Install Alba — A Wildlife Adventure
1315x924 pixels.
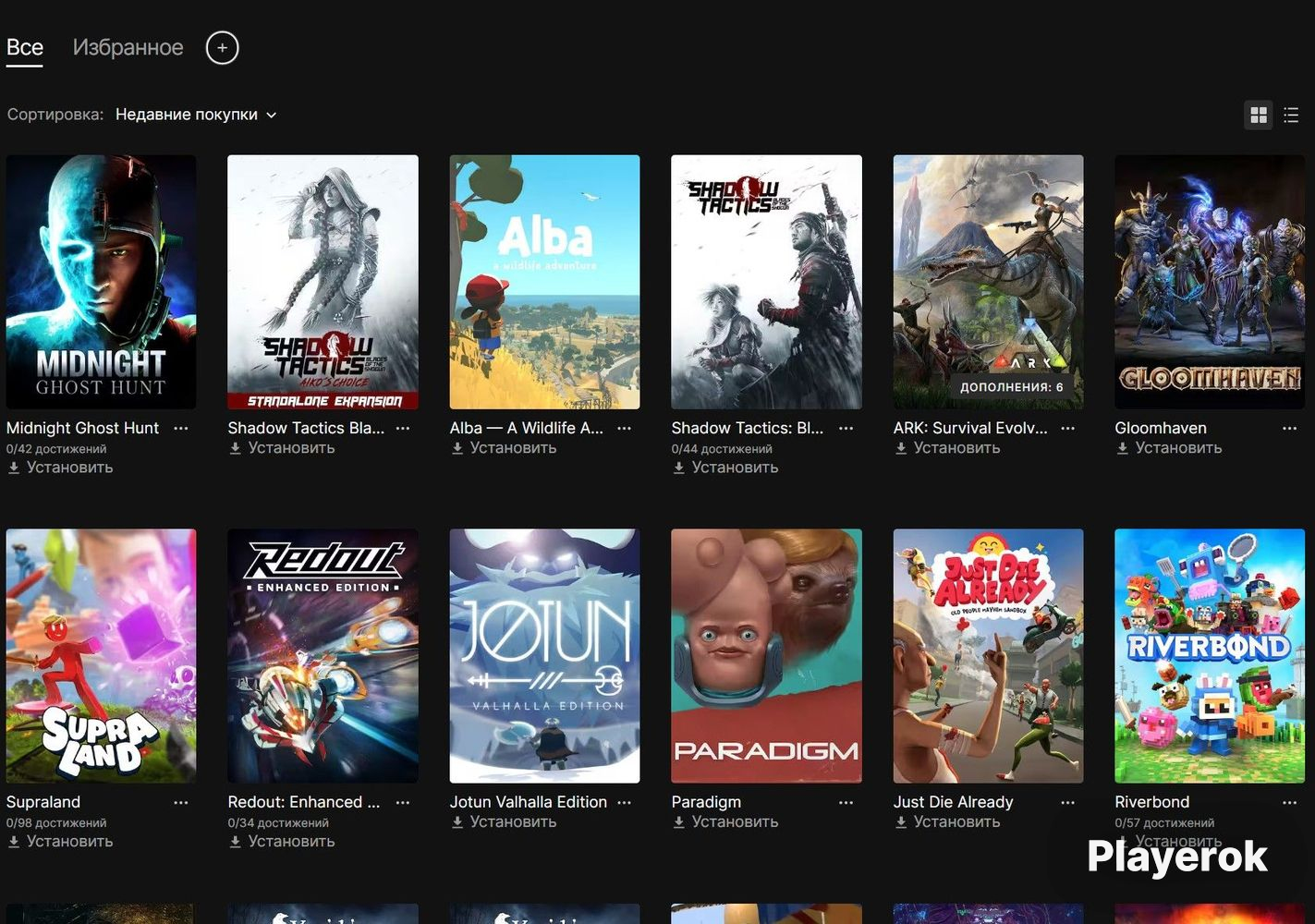(x=504, y=448)
